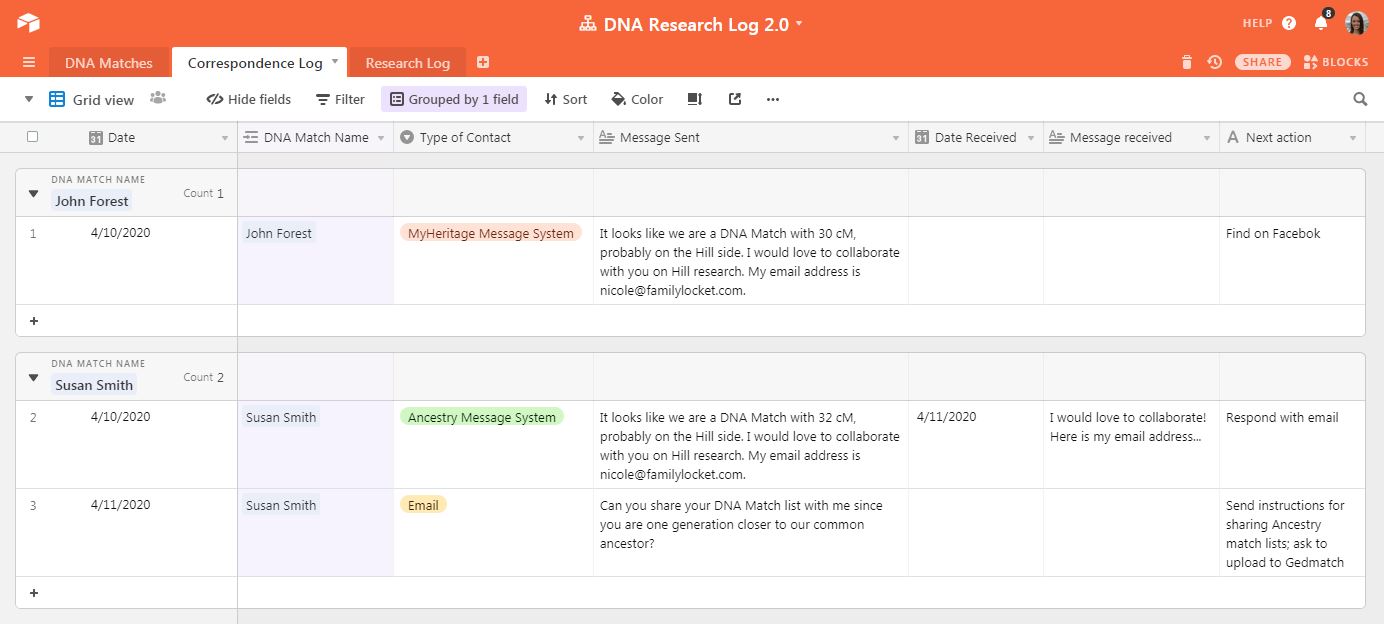
Task: Open the trash bin icon
Action: click(x=1187, y=62)
